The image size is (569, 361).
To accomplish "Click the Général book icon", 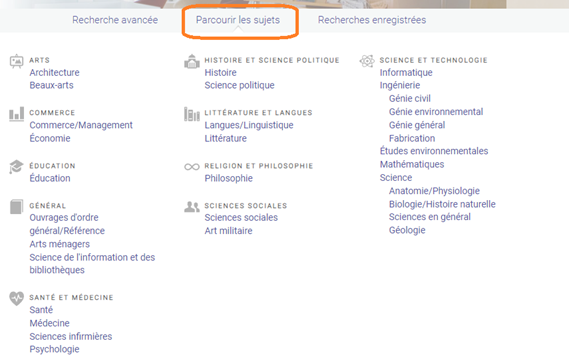I will point(16,207).
